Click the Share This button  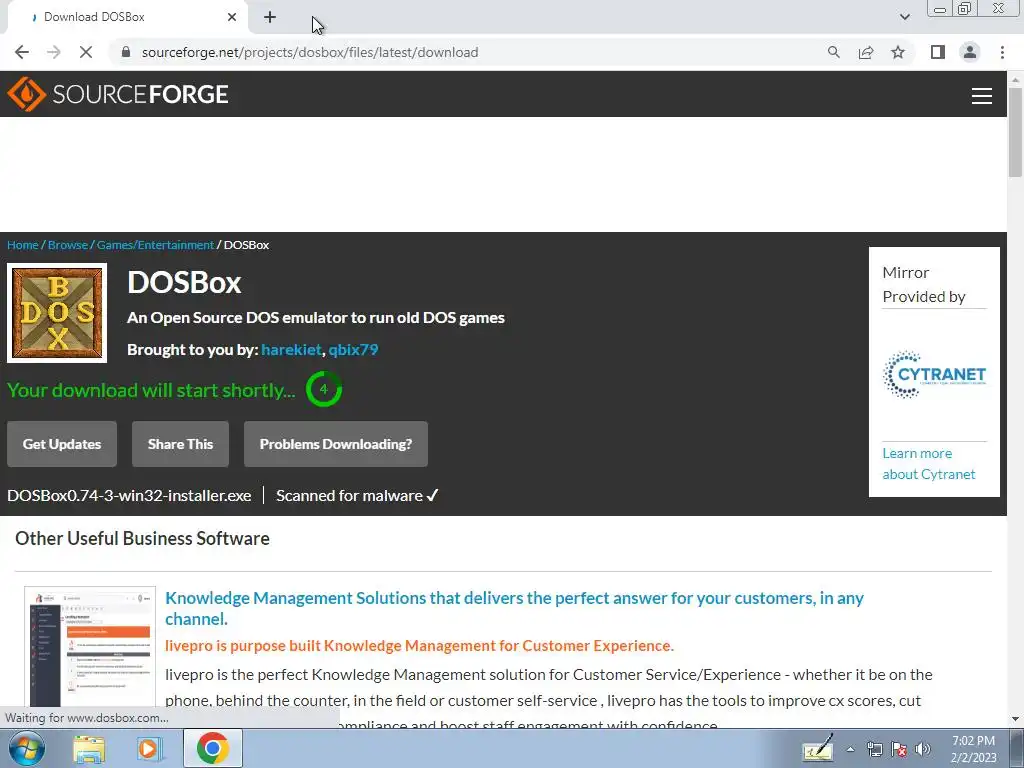point(180,444)
